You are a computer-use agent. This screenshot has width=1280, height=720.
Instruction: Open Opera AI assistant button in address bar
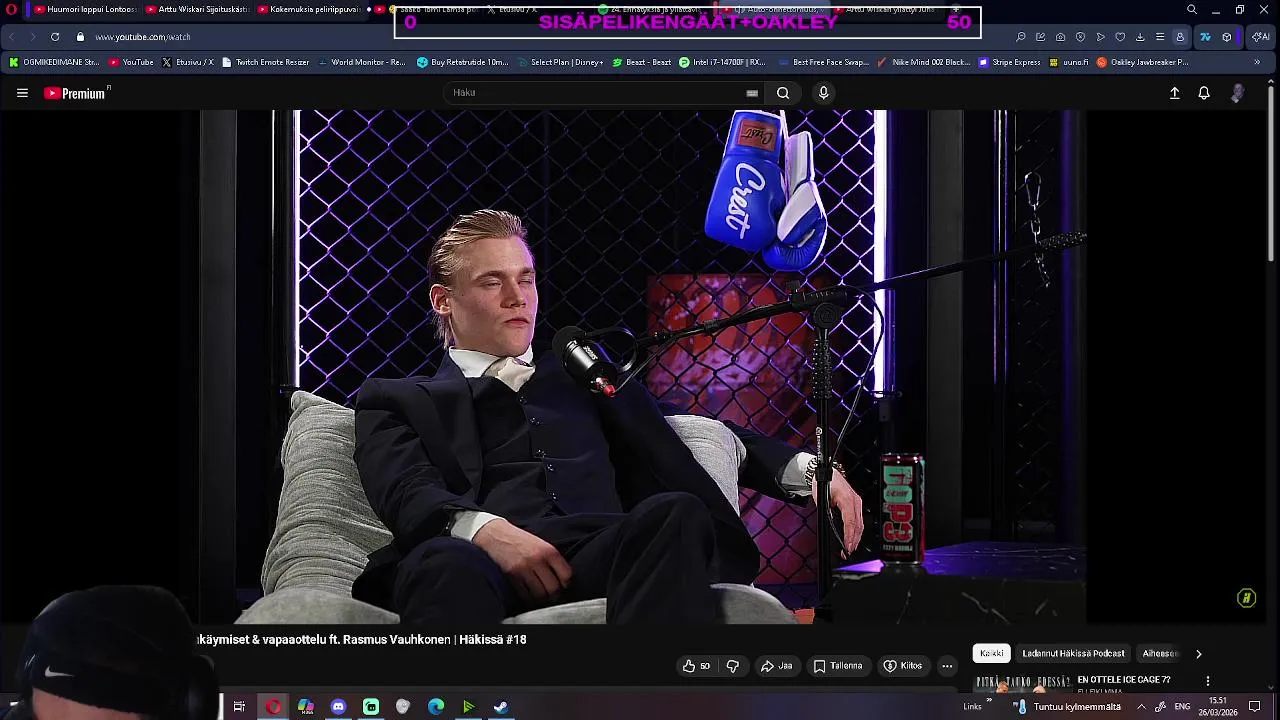1260,37
